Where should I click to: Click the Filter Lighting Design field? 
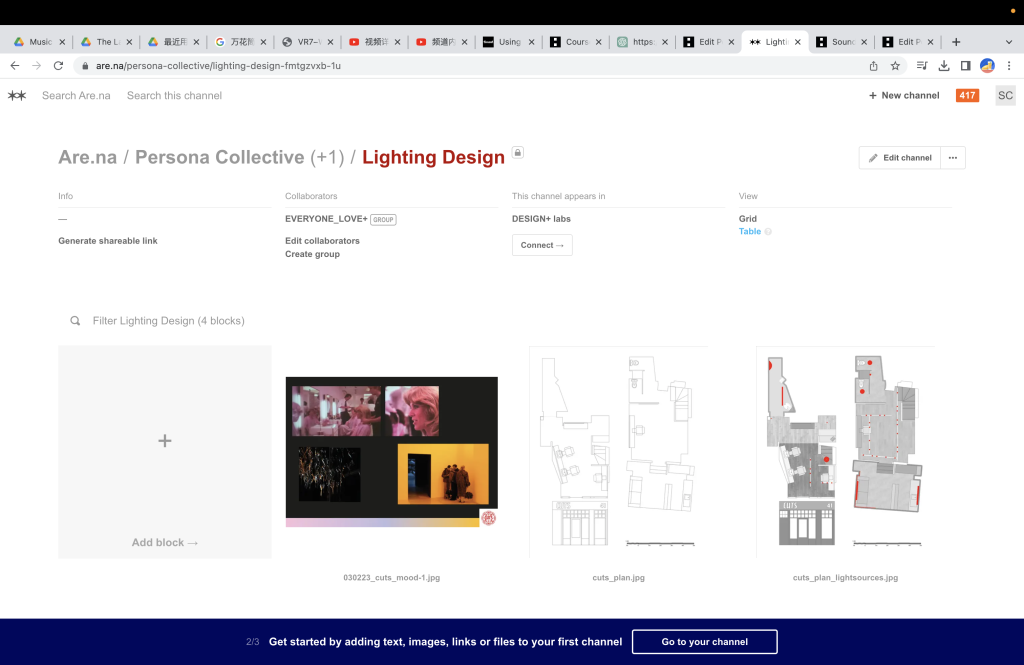(168, 321)
